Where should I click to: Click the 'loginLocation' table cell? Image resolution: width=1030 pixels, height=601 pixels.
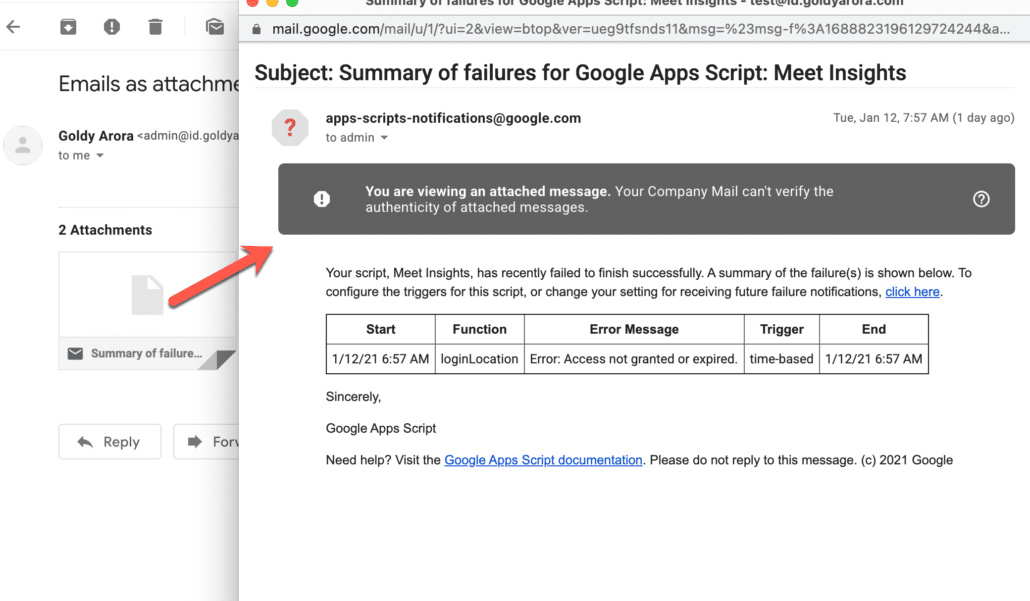(x=480, y=359)
